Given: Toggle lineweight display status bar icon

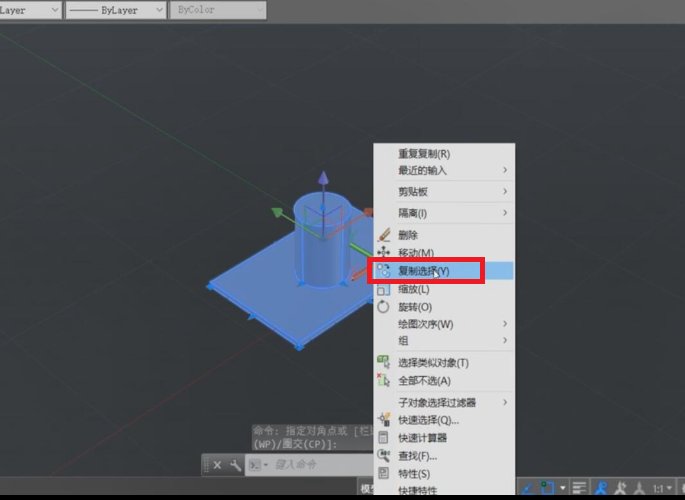Looking at the screenshot, I should [579, 488].
